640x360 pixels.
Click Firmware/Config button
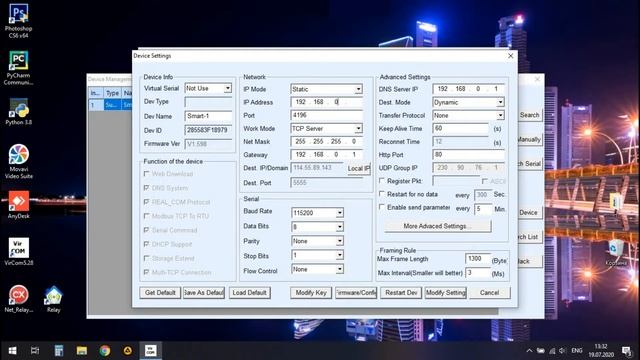coord(356,293)
